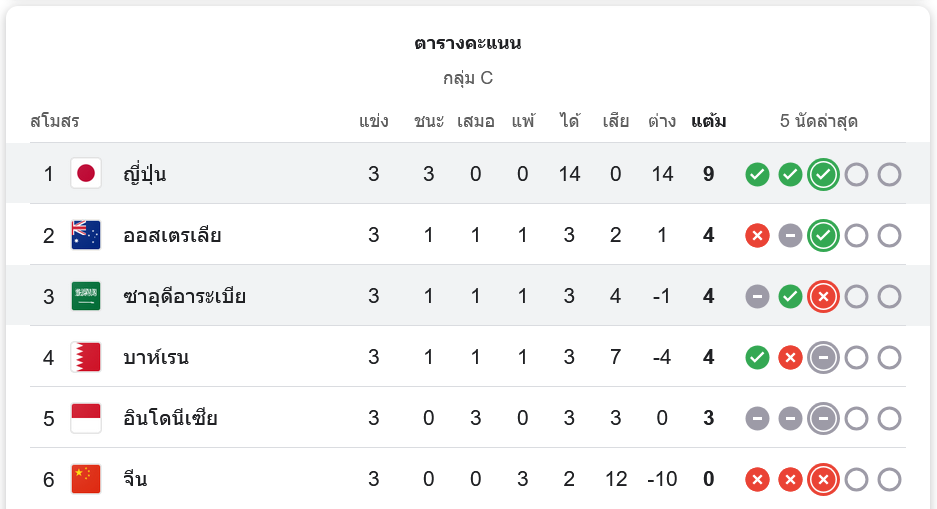
Task: Click China's flag icon
Action: pyautogui.click(x=86, y=479)
